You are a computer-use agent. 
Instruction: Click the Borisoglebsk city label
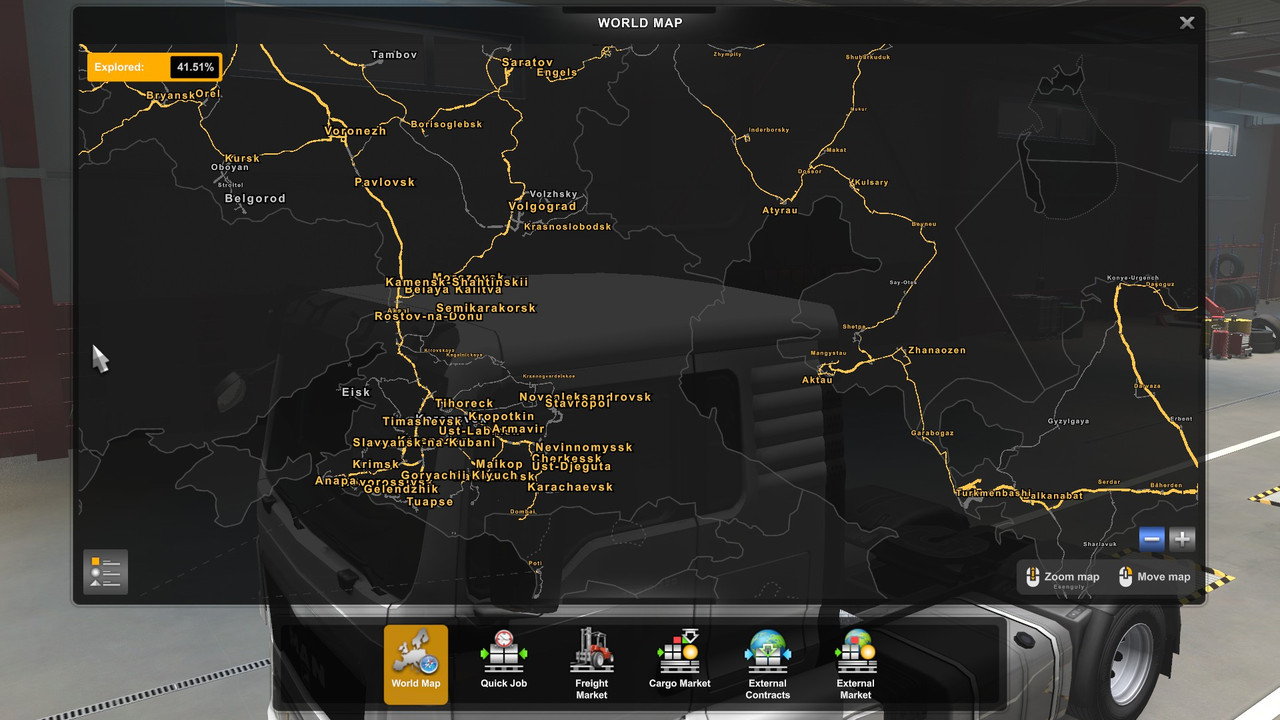(447, 125)
